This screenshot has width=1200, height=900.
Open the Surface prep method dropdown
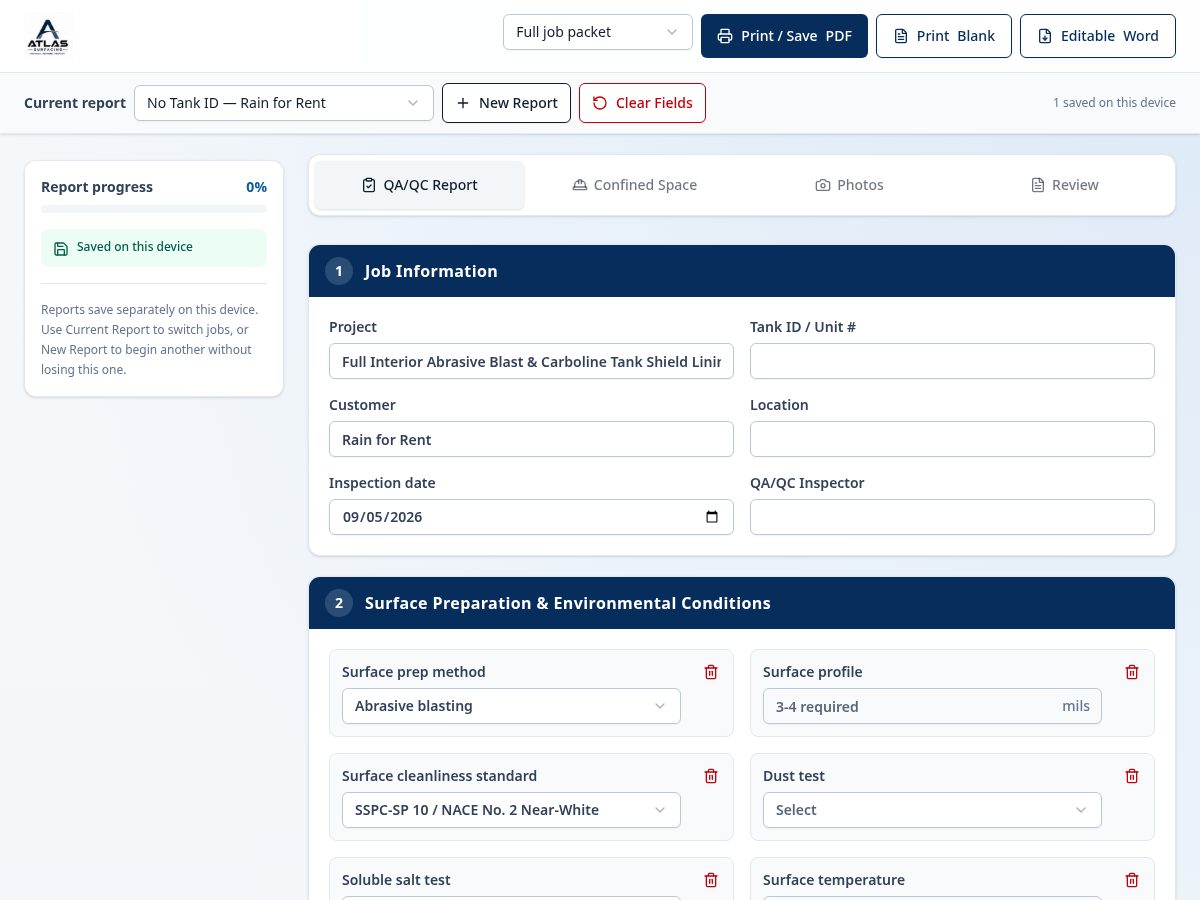[x=511, y=706]
